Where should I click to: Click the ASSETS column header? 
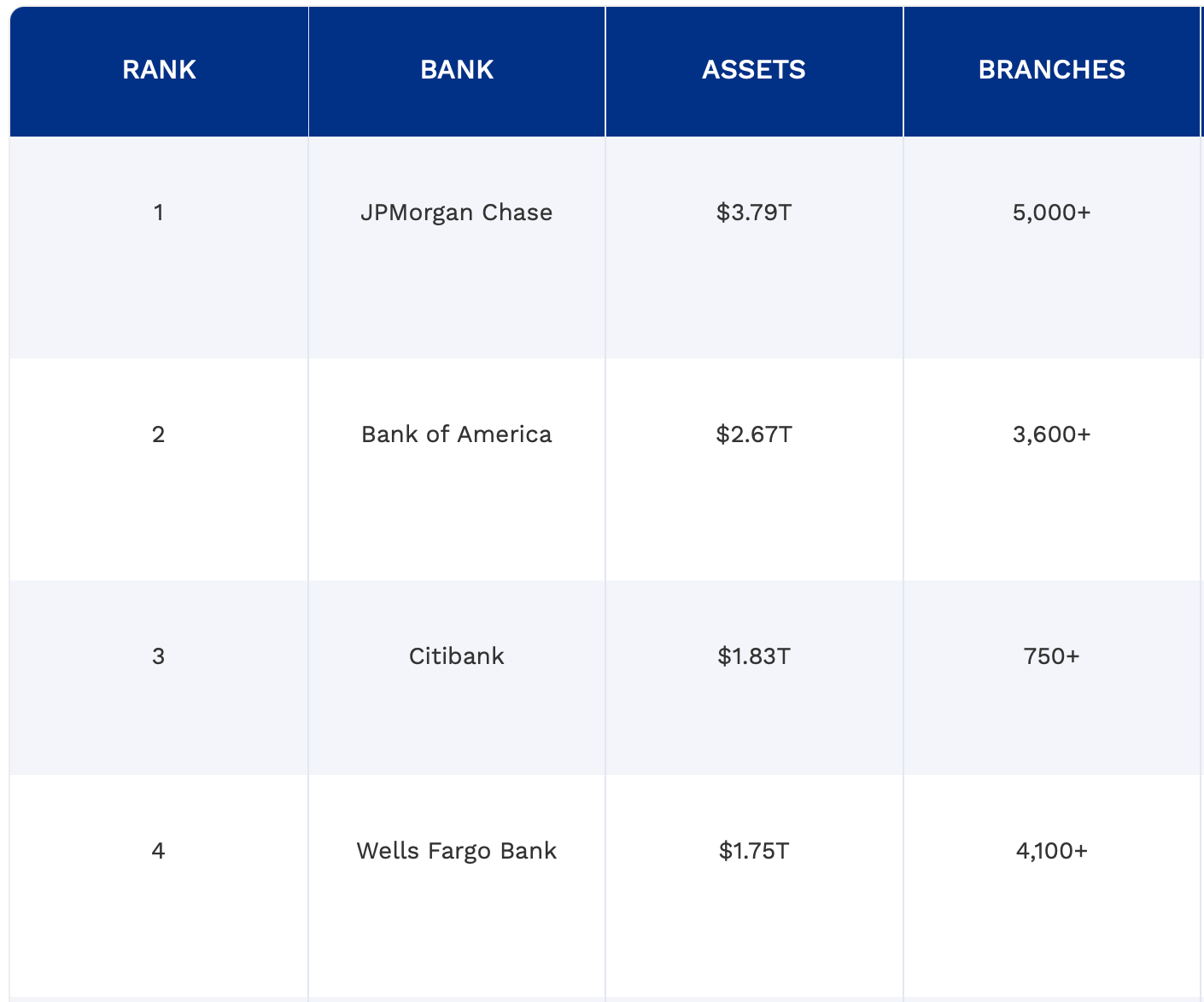pos(754,69)
